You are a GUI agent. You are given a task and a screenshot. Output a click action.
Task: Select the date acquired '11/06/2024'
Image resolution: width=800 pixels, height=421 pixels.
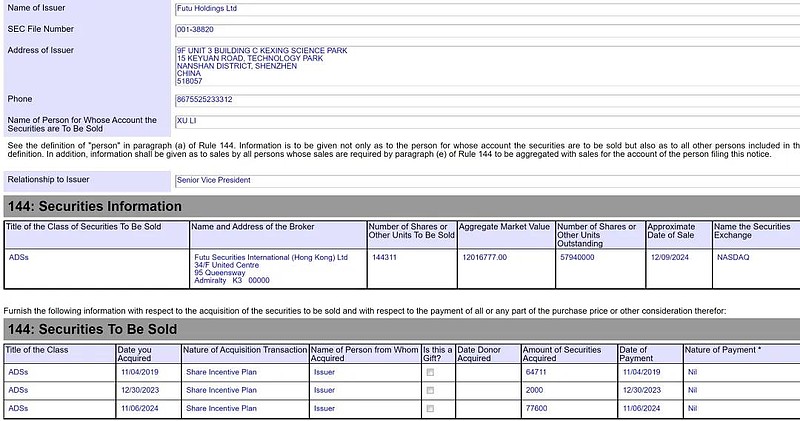tap(140, 408)
